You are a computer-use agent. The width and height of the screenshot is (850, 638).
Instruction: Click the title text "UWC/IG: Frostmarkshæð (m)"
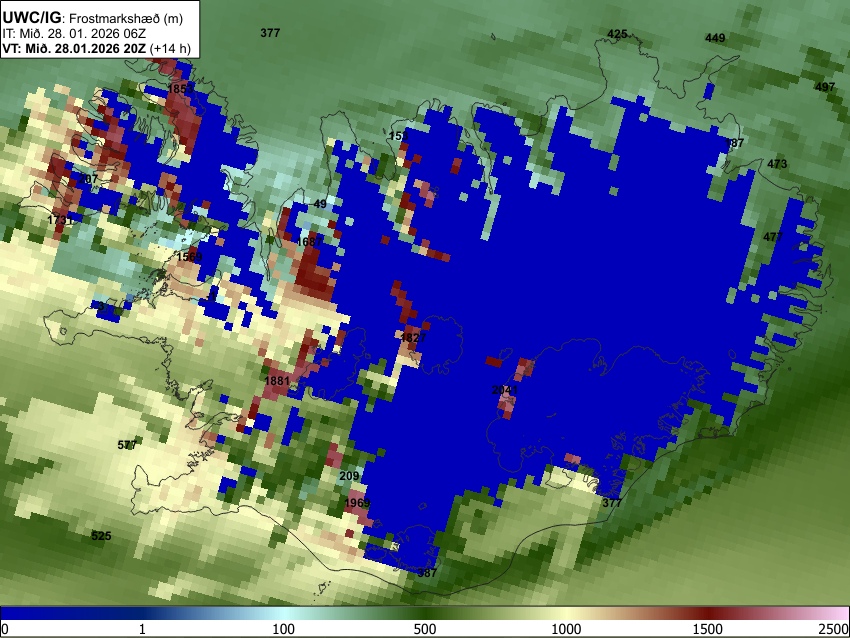coord(93,17)
